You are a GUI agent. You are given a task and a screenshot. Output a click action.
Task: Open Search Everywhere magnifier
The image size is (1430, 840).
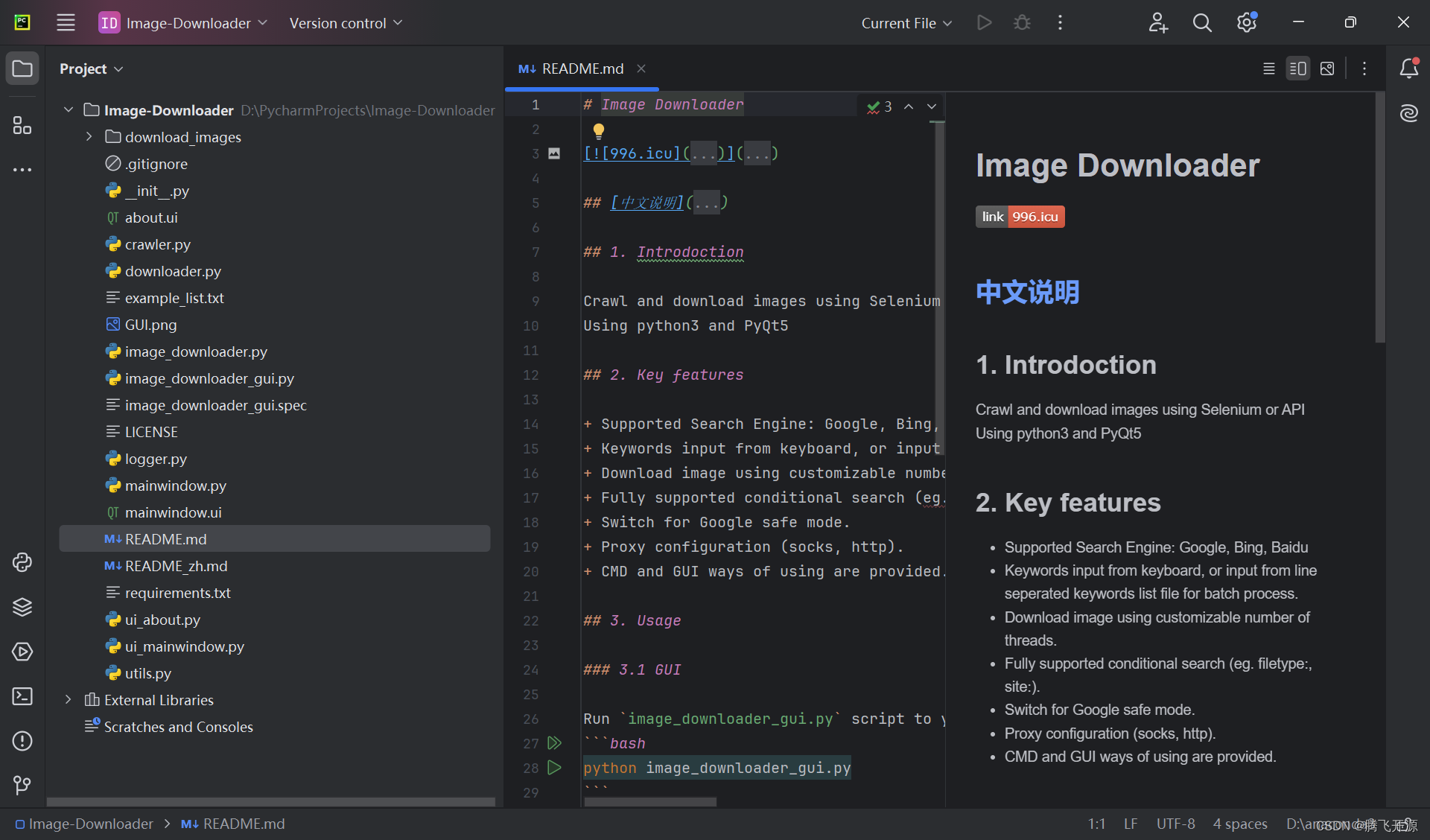tap(1202, 22)
